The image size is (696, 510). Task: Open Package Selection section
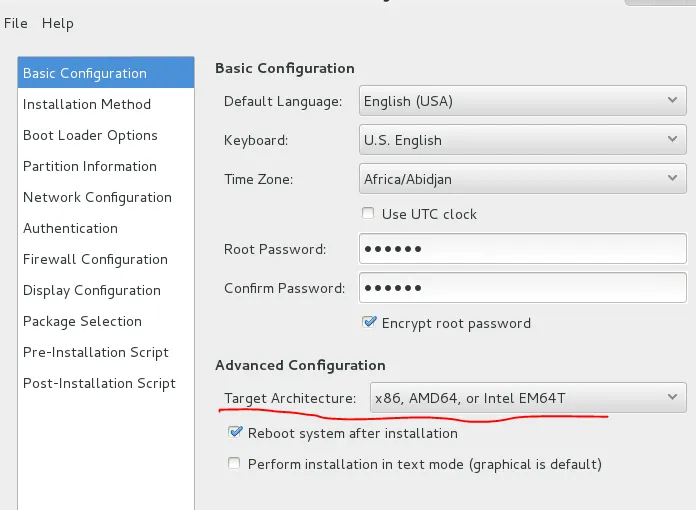[x=82, y=321]
